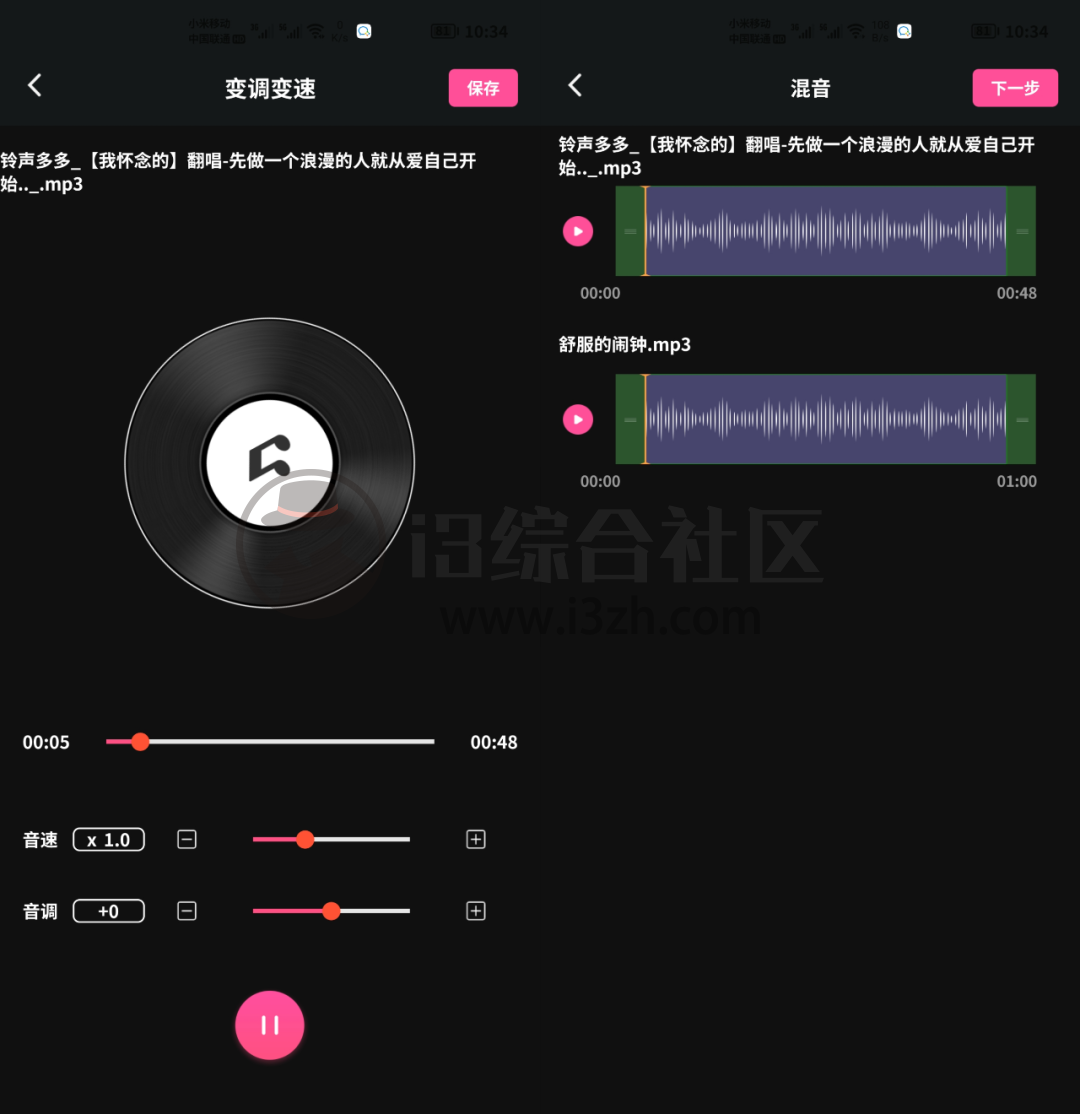
Task: Select the x 1.0 speed value box
Action: pos(109,839)
